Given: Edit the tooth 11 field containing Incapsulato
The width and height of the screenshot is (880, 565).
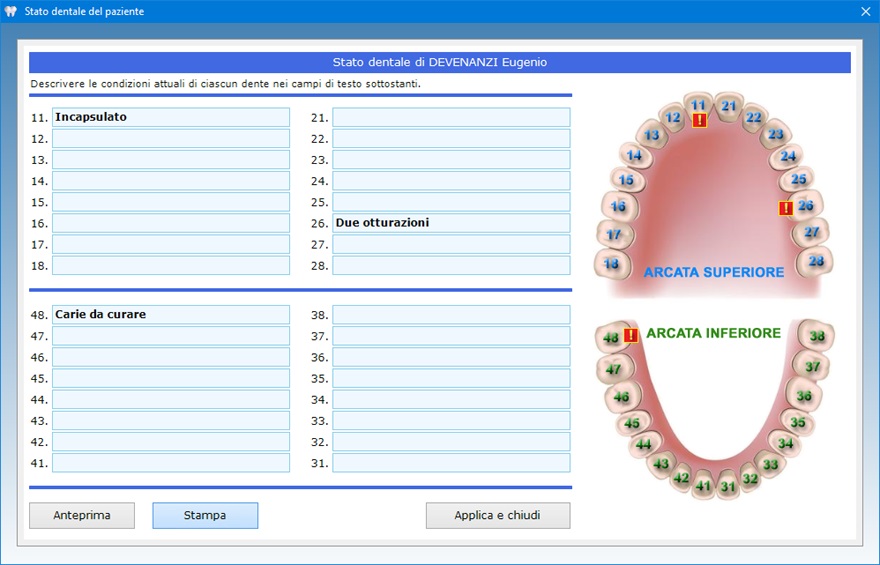Looking at the screenshot, I should 171,117.
